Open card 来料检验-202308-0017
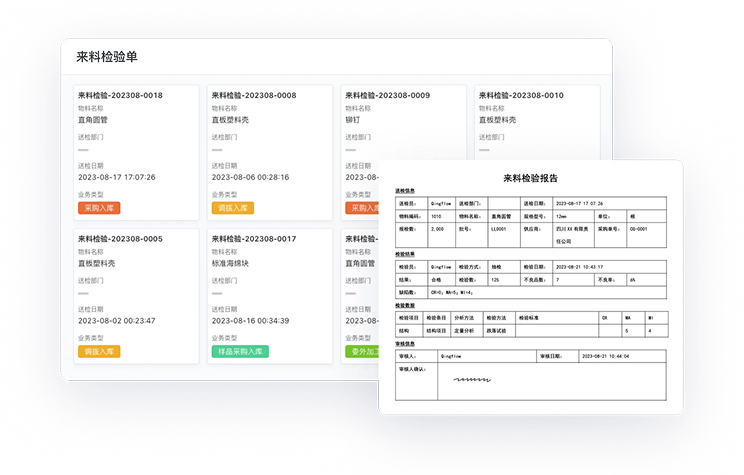This screenshot has width=744, height=475. (x=270, y=297)
